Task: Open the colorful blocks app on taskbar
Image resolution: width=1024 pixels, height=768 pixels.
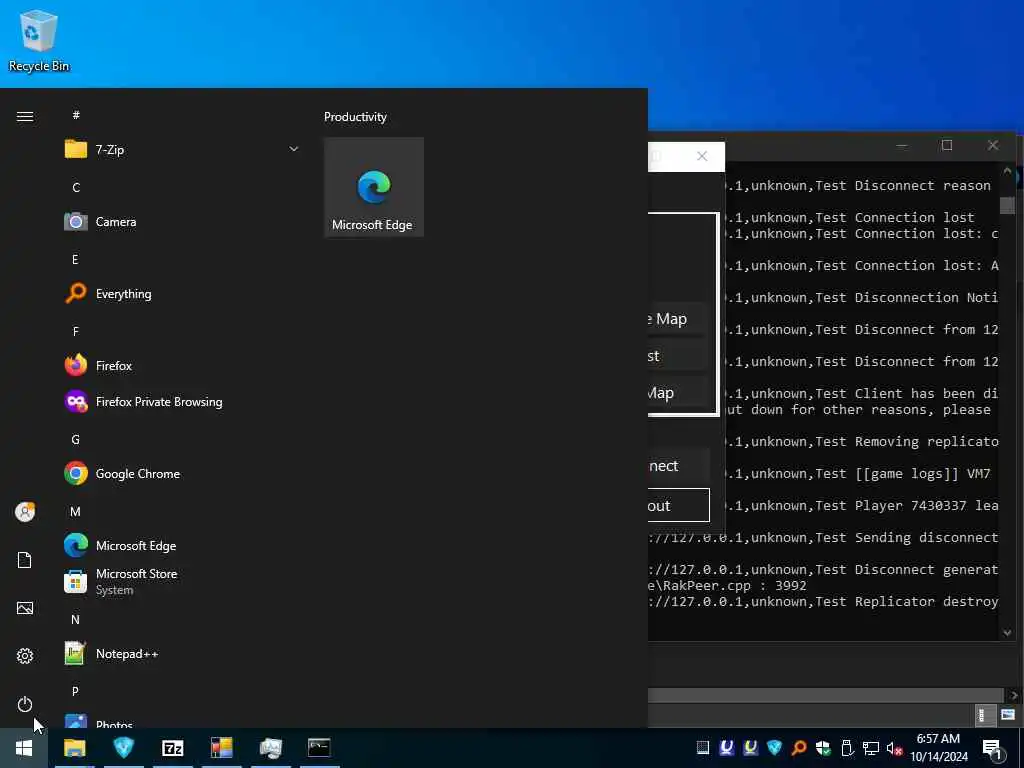Action: coord(221,748)
